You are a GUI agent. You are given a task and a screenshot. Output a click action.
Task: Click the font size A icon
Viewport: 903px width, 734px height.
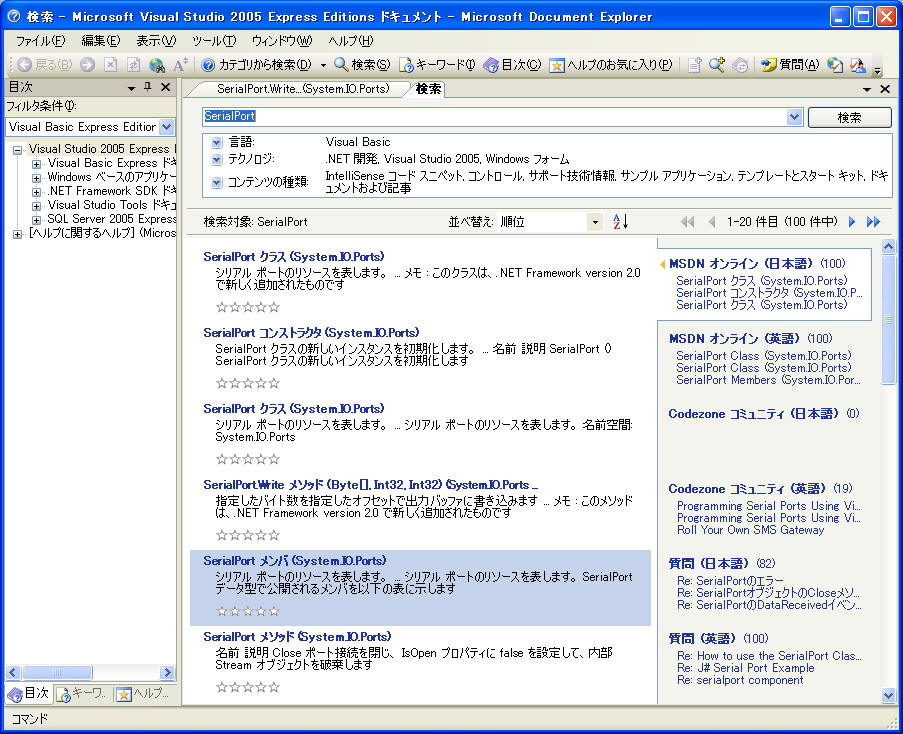180,64
